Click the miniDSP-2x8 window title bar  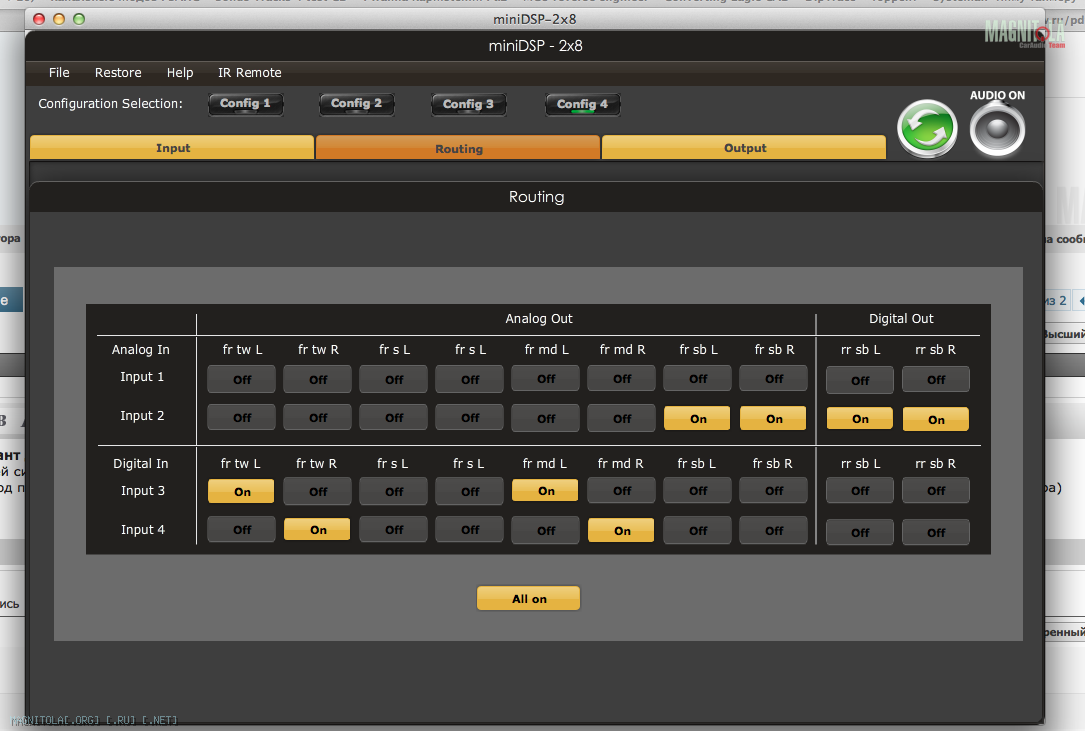pos(535,19)
